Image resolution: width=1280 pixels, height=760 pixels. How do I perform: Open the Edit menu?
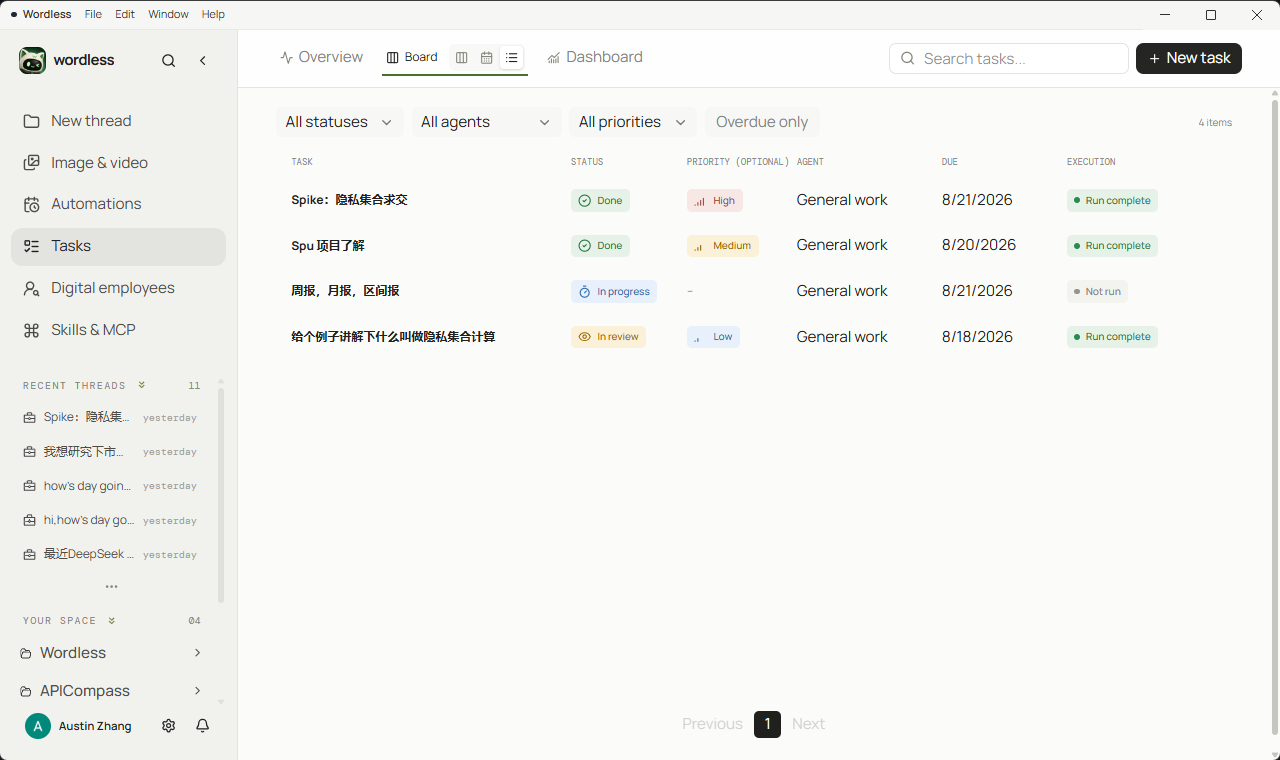[x=125, y=14]
